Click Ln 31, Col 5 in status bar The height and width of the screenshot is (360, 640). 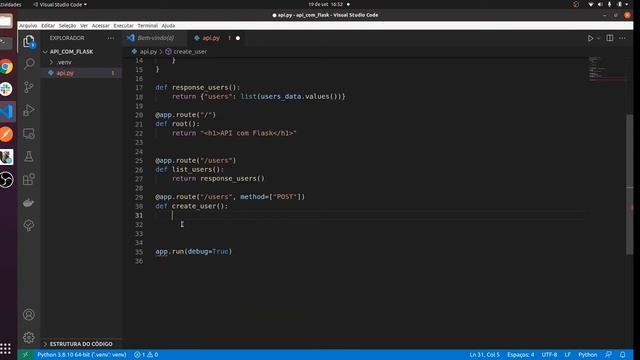pyautogui.click(x=484, y=355)
